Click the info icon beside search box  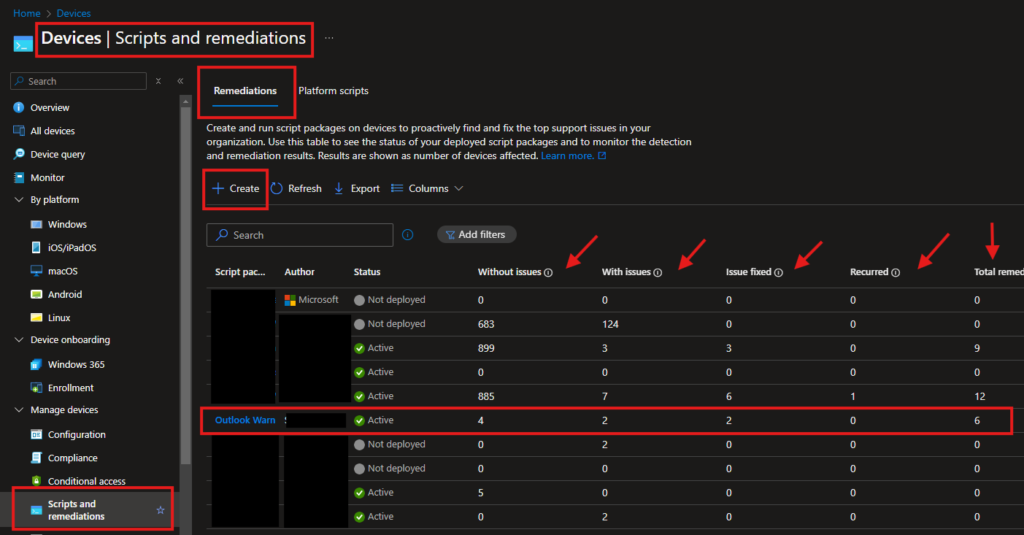coord(408,235)
